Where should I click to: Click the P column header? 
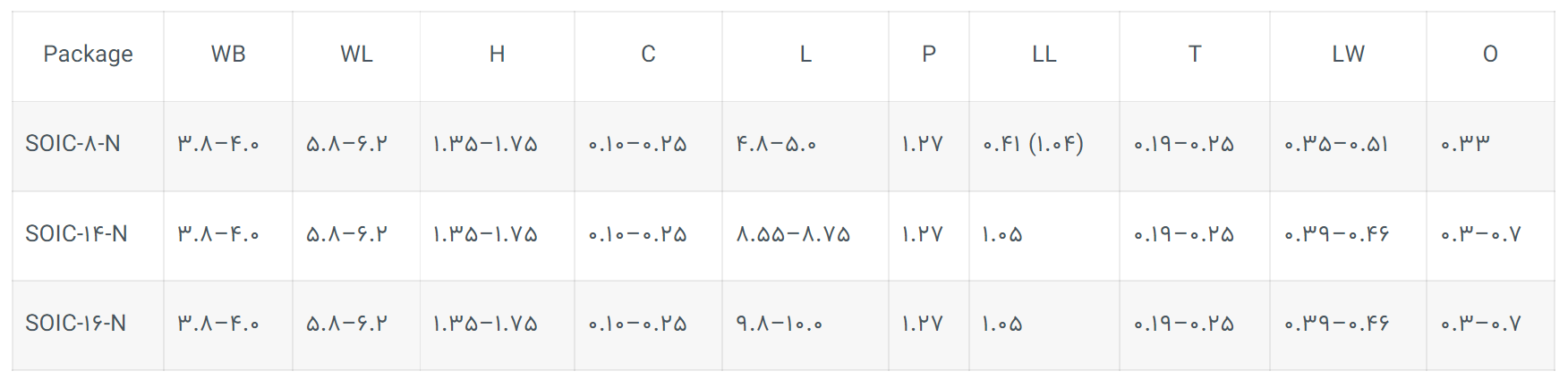click(929, 55)
